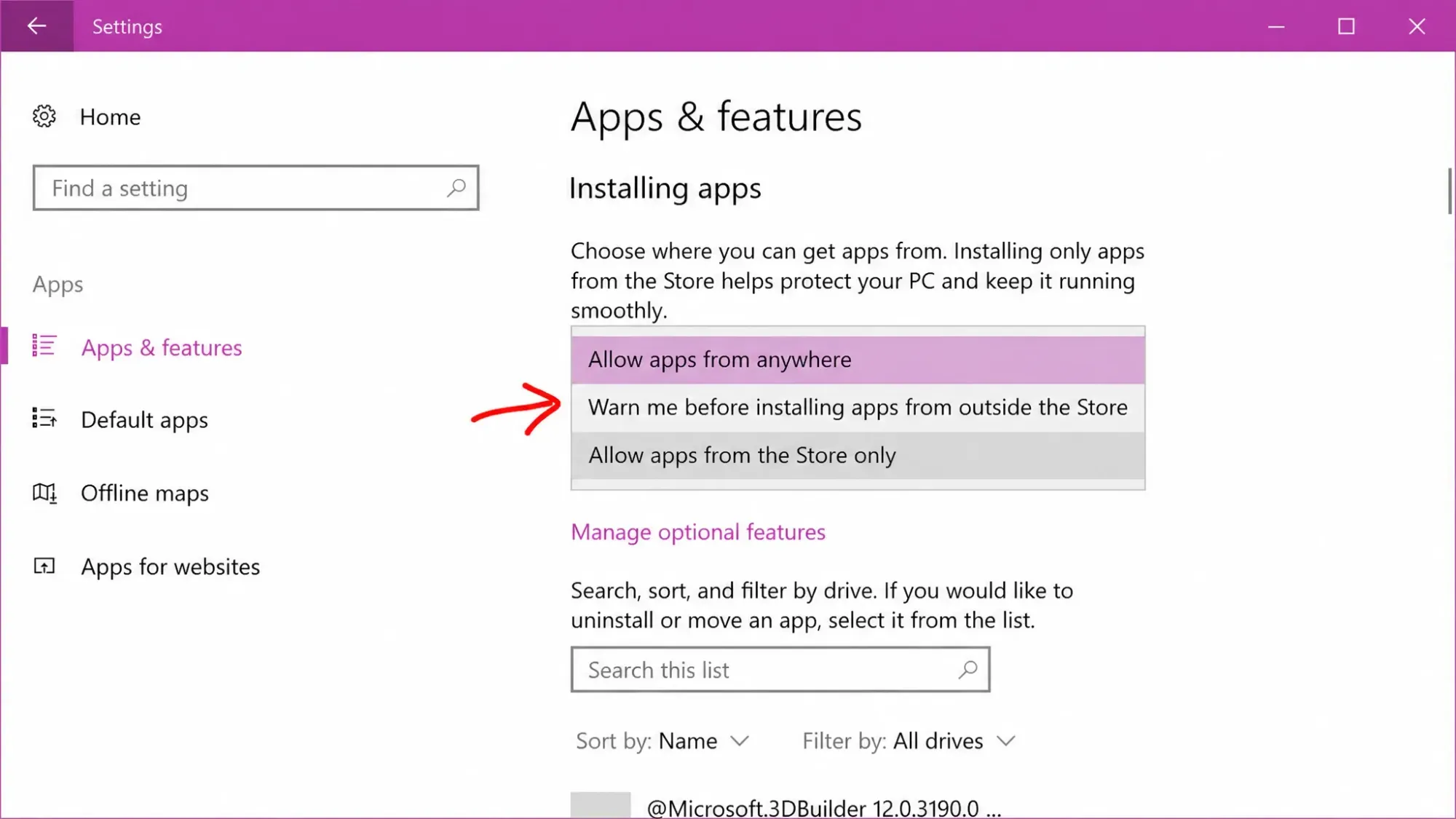Click the 3DBuilder app thumbnail
Screen dimensions: 1456x819
pyautogui.click(x=601, y=805)
